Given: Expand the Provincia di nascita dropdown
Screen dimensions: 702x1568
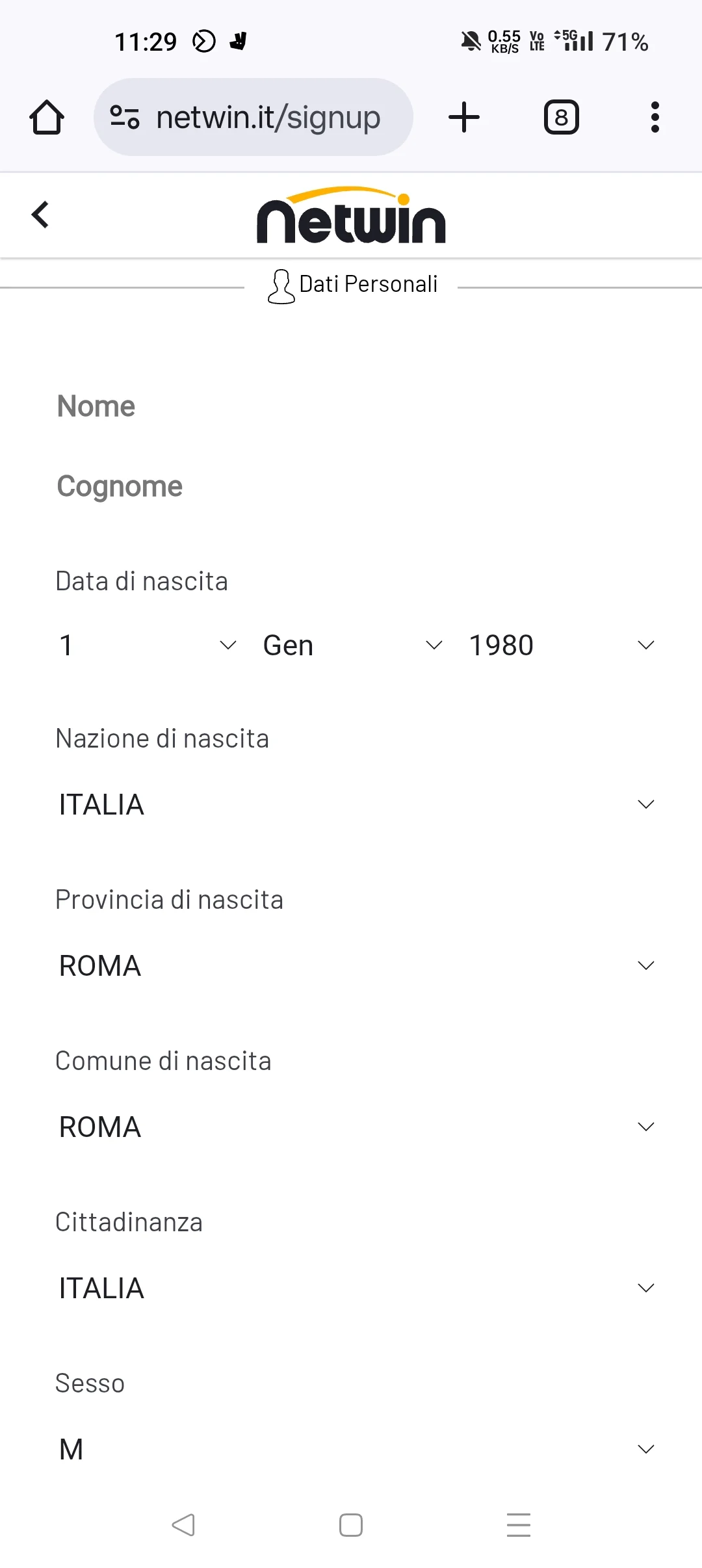Looking at the screenshot, I should [356, 966].
